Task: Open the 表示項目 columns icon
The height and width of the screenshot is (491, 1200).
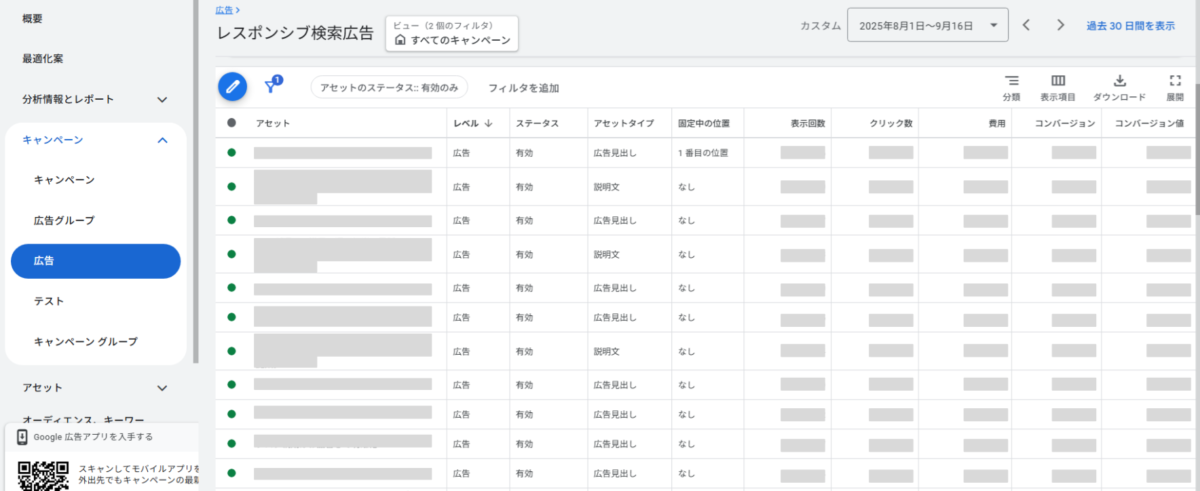Action: point(1057,81)
